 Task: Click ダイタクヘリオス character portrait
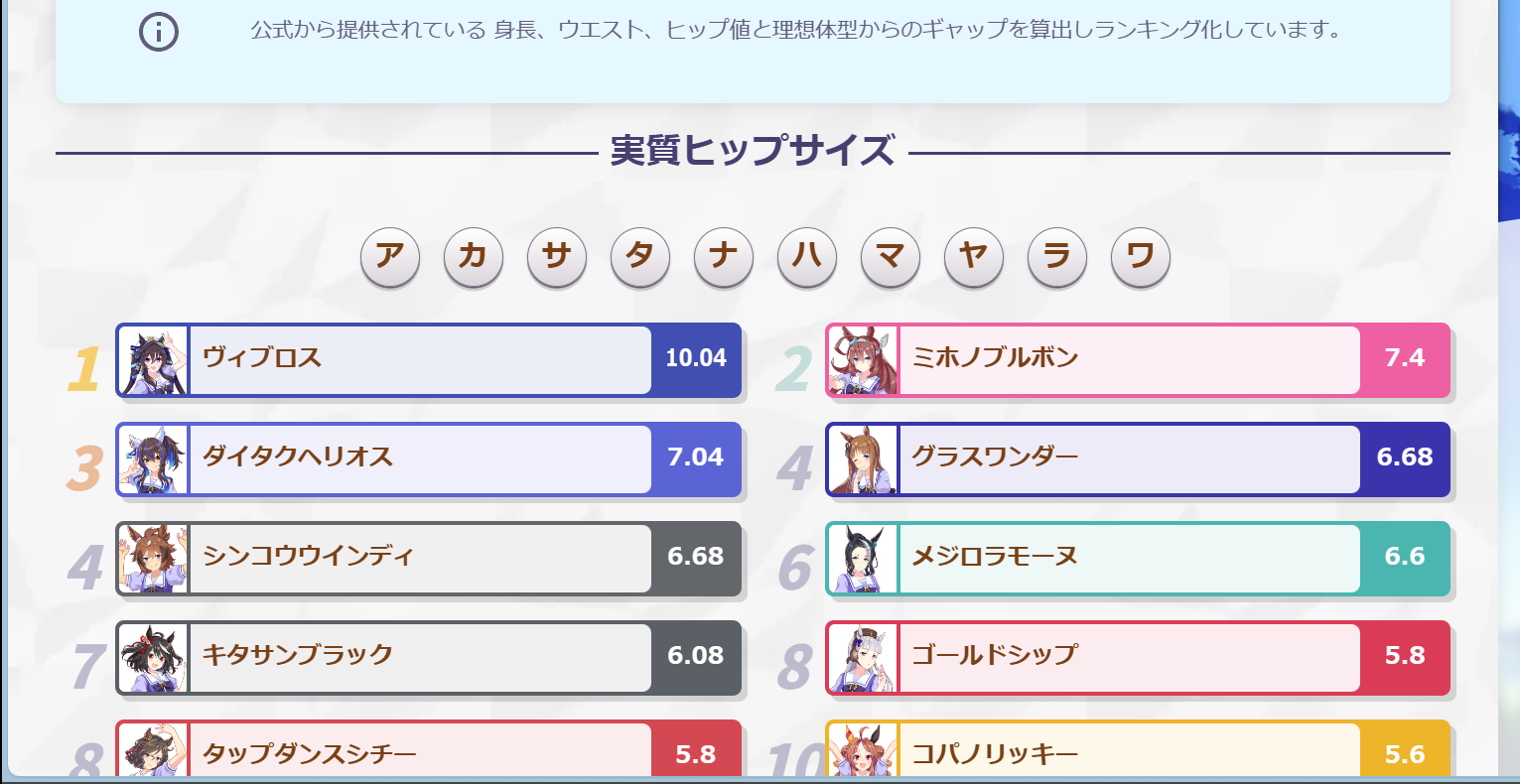point(153,459)
